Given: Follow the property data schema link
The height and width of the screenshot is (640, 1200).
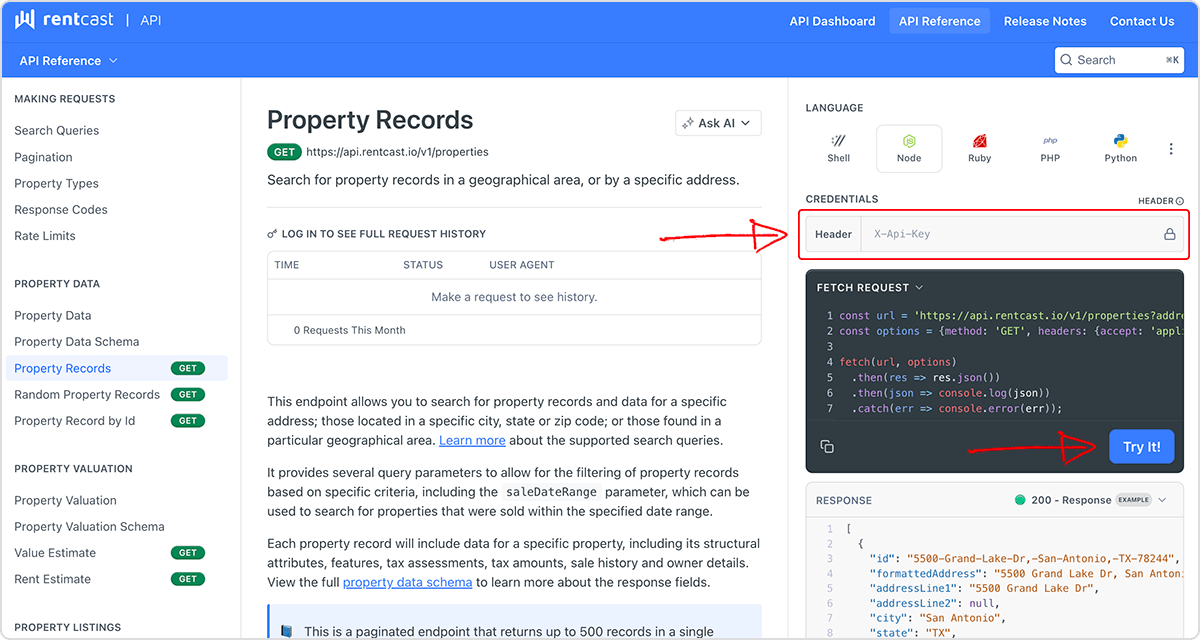Looking at the screenshot, I should (407, 583).
